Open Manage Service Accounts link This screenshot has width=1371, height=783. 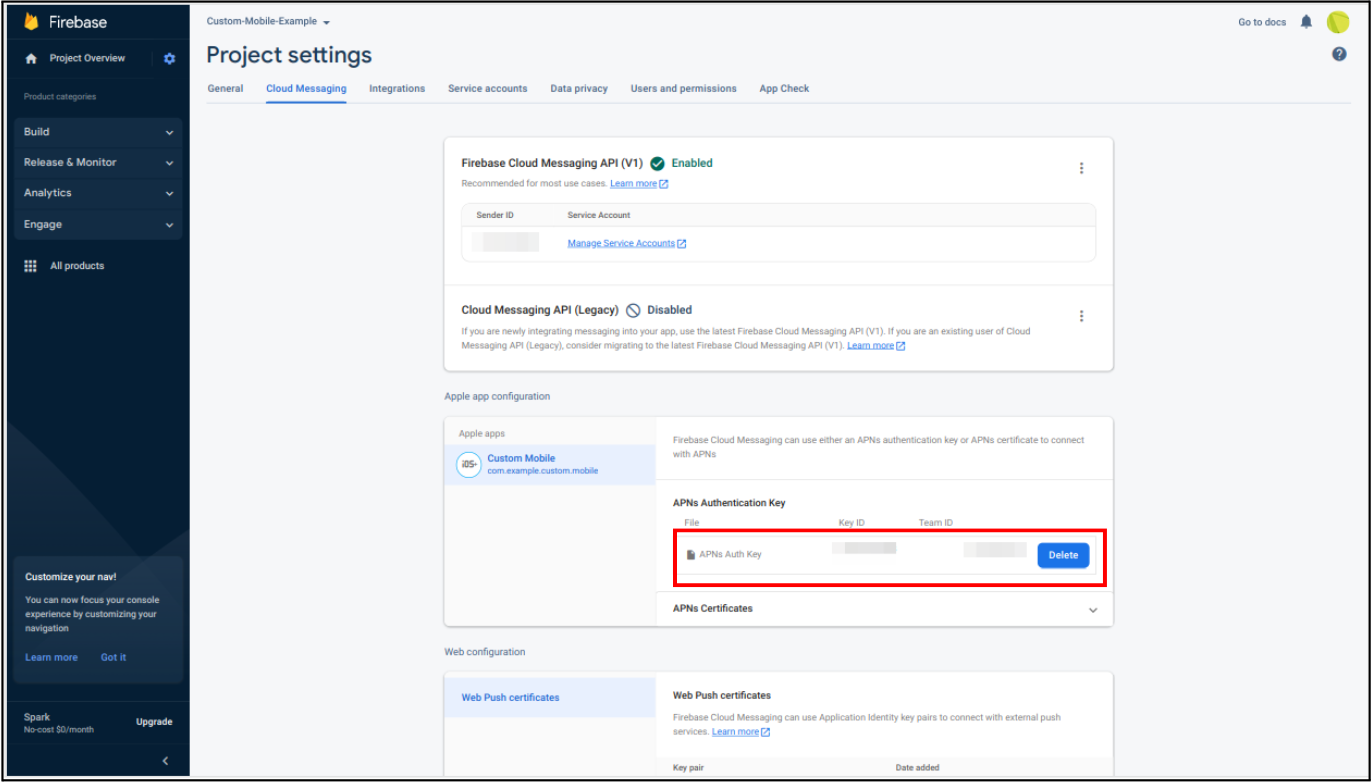(627, 243)
